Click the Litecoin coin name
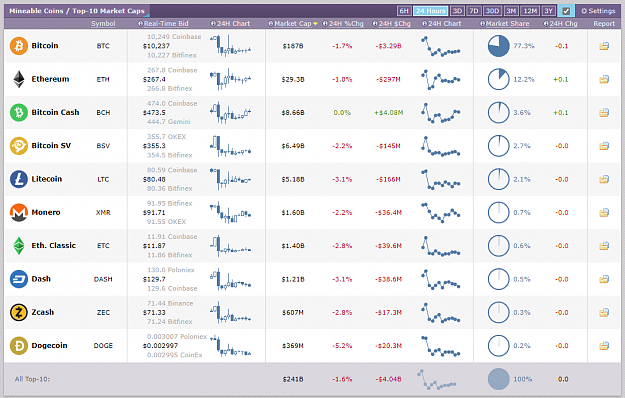Screen dimensions: 625x398 (x=47, y=179)
